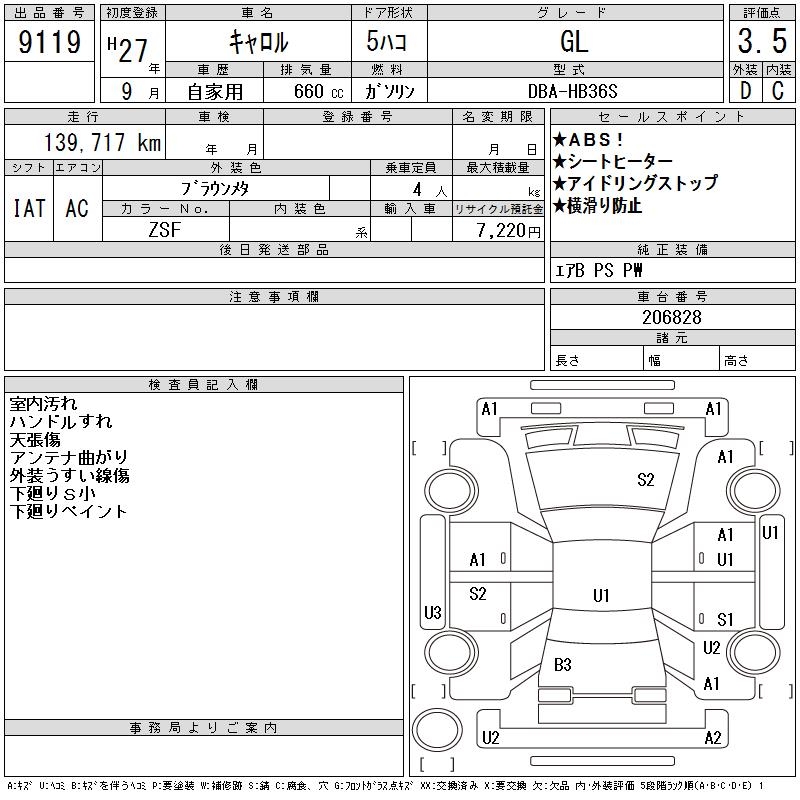800x800 pixels.
Task: Click the S2 mark on the front hood
Action: tap(645, 480)
